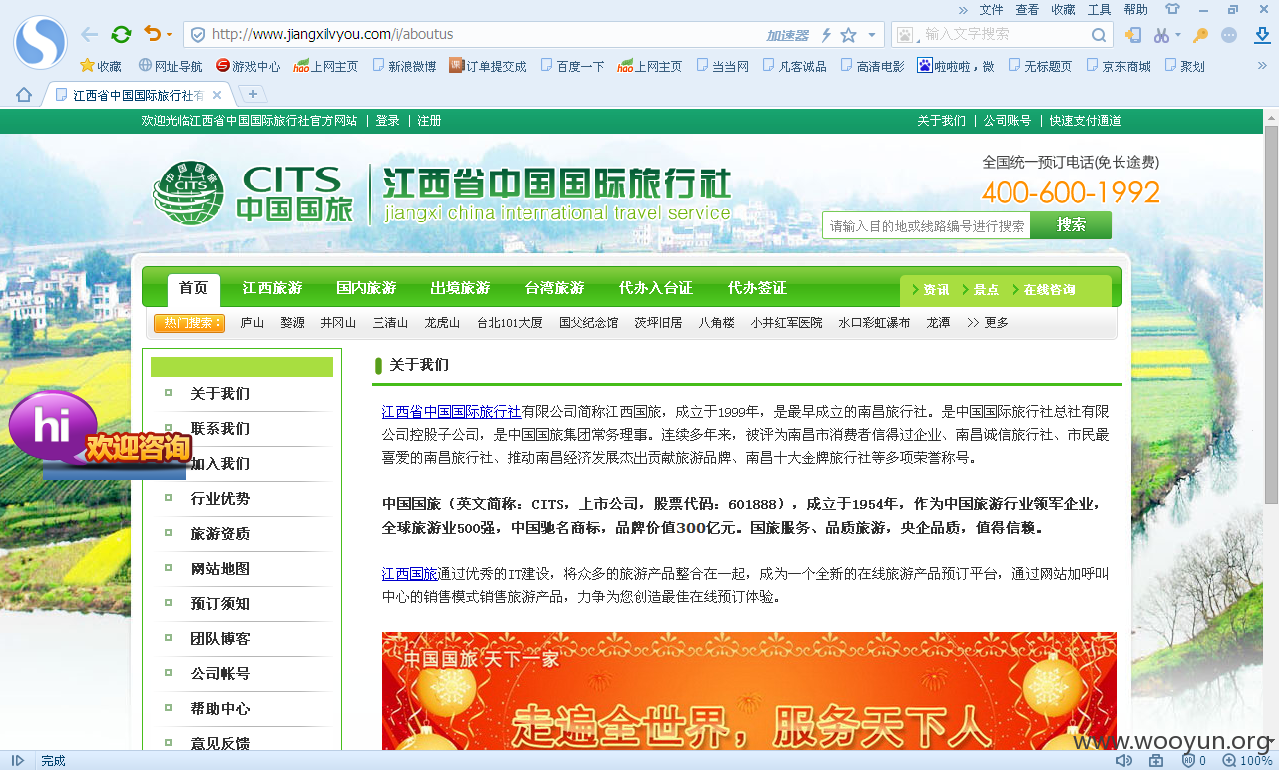
Task: Open the 查看 menu
Action: click(1027, 9)
